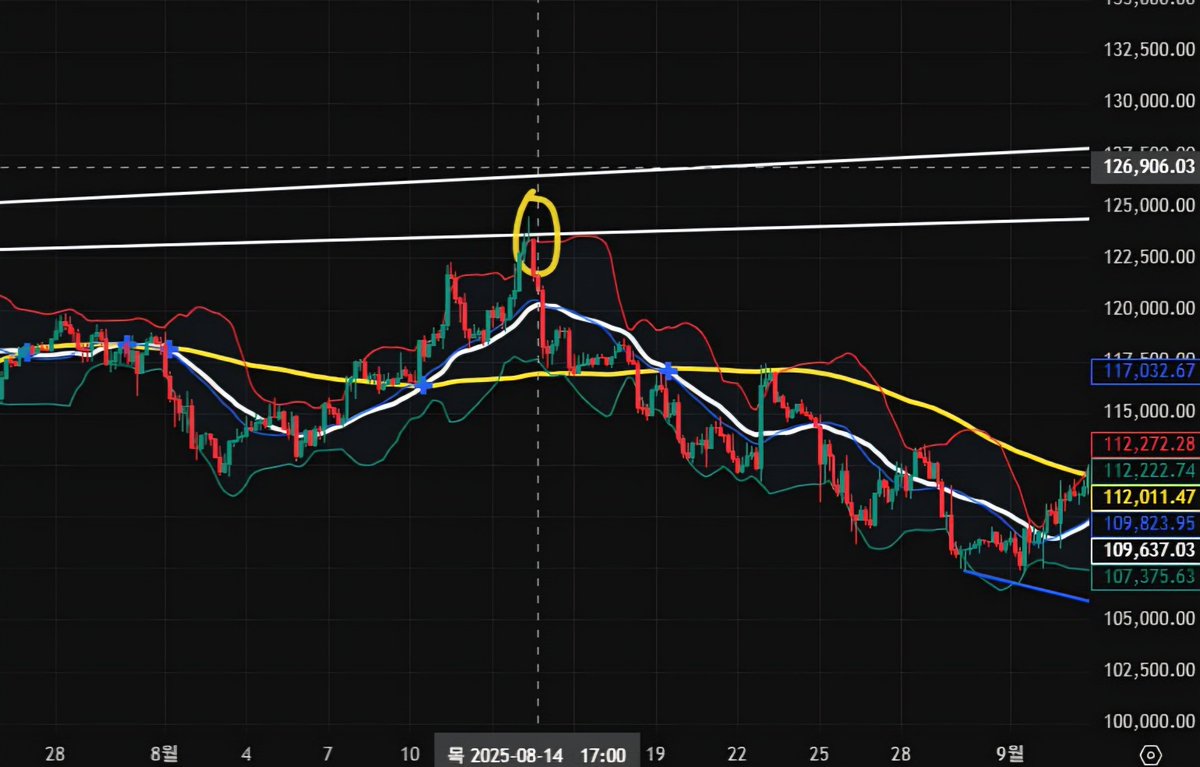Click the green price label 112,222.74

pos(1147,470)
